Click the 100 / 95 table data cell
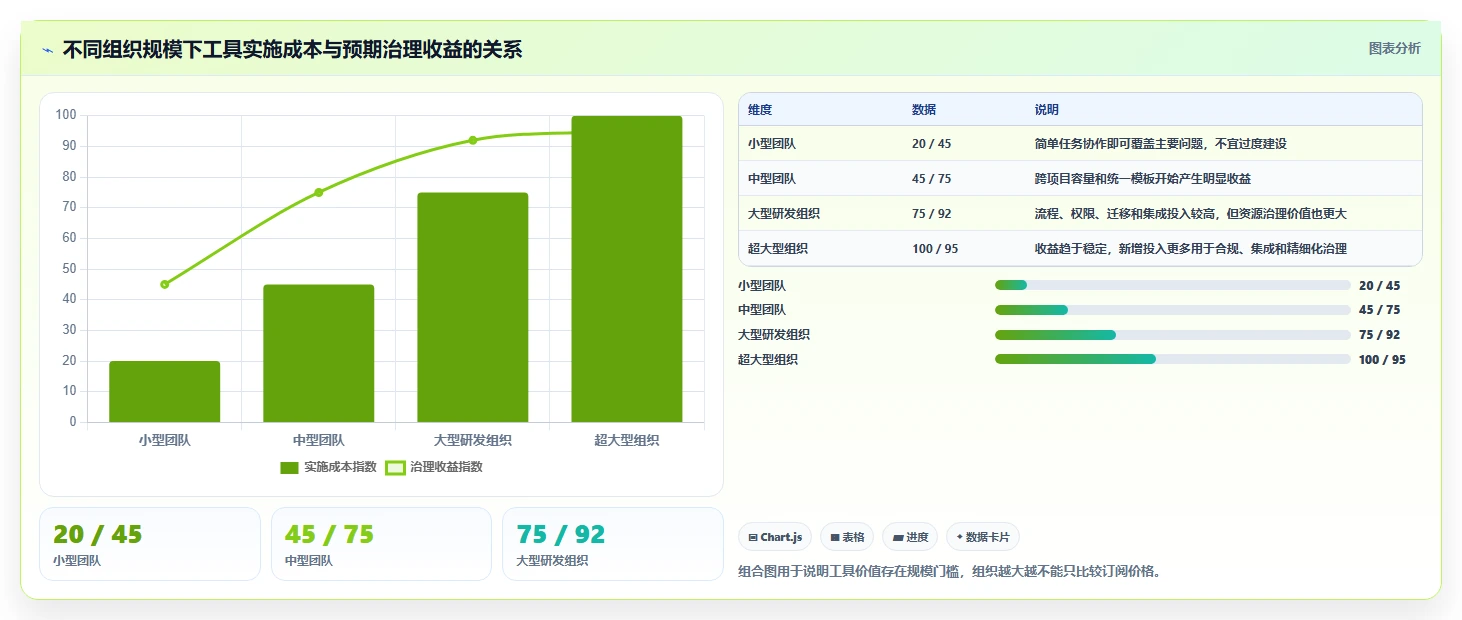The height and width of the screenshot is (620, 1462). (935, 249)
